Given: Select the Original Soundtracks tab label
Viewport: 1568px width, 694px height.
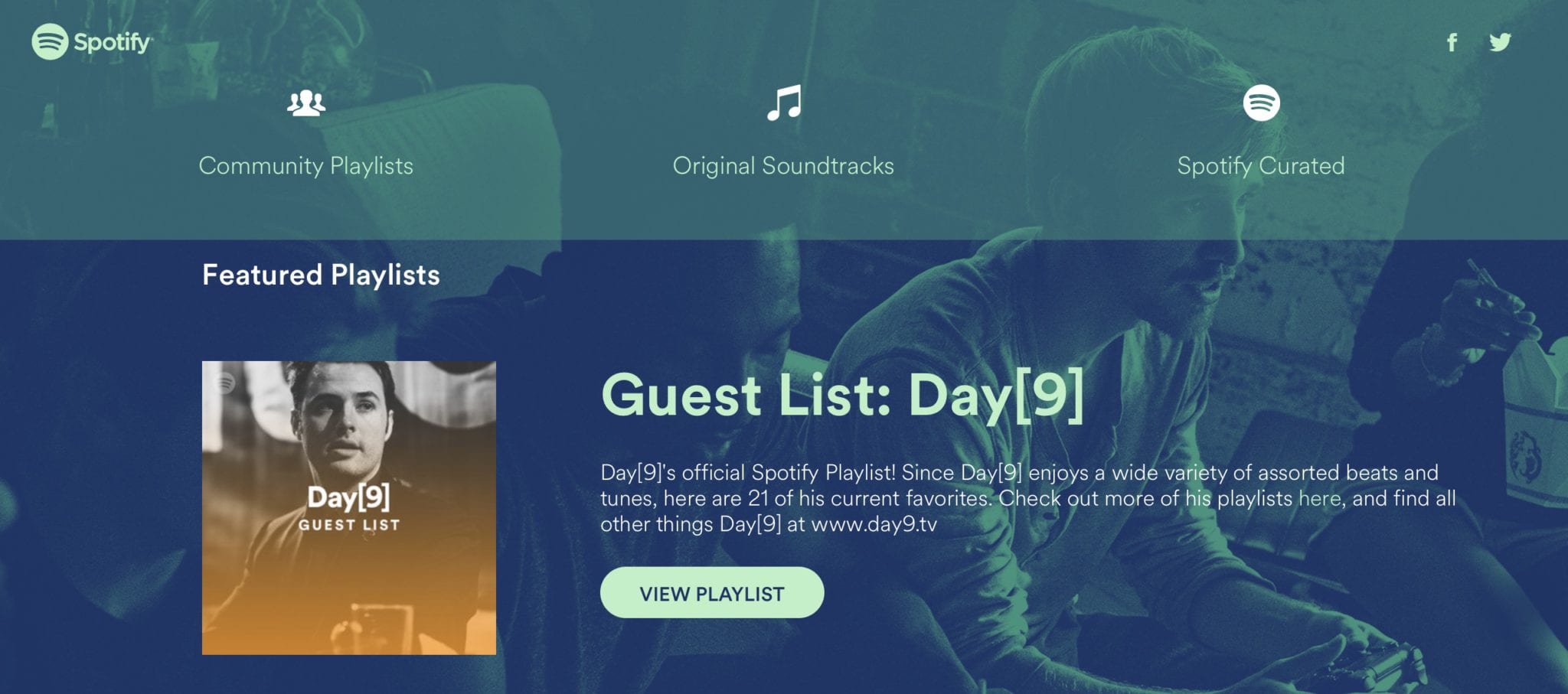Looking at the screenshot, I should click(x=783, y=166).
